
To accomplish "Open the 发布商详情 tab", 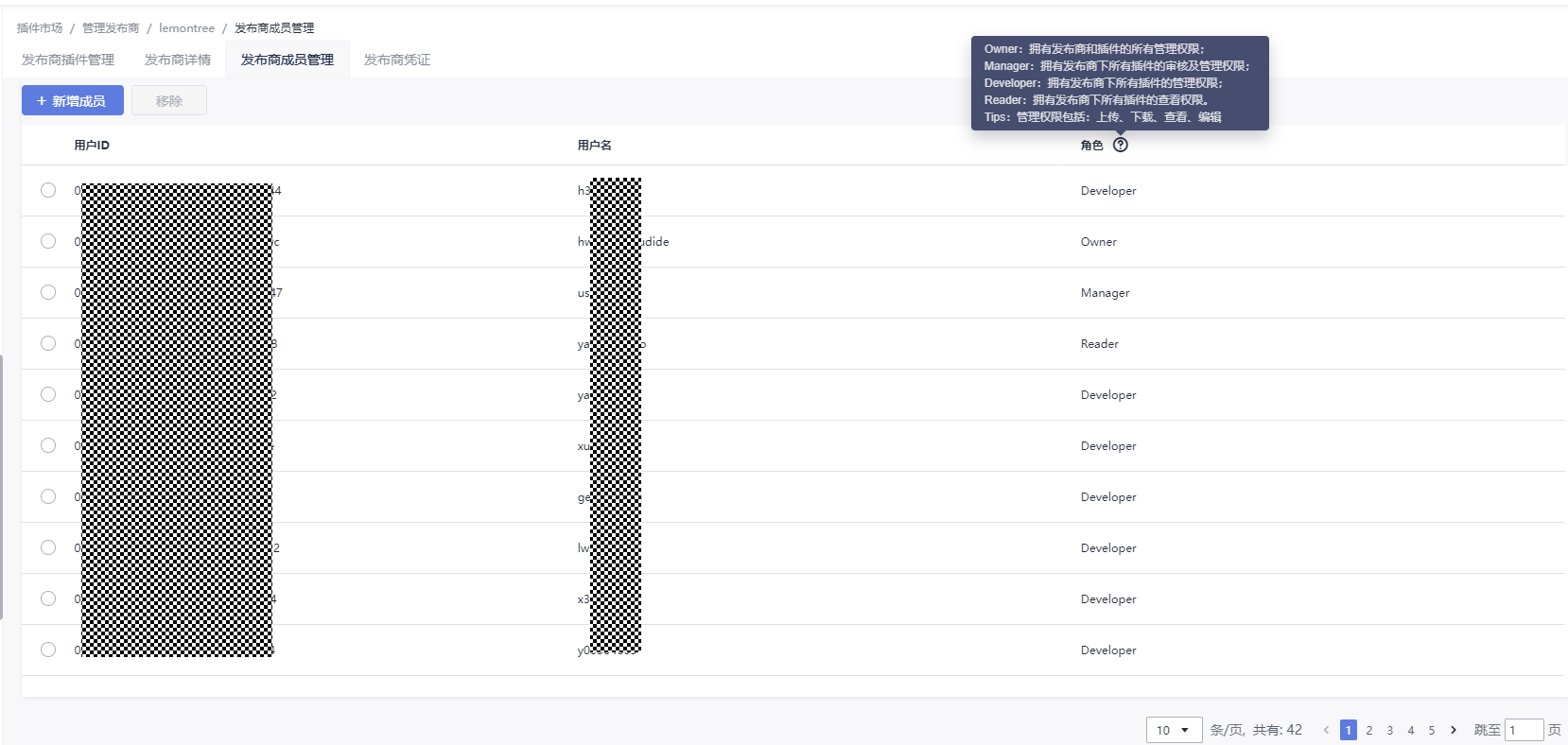I will coord(178,60).
